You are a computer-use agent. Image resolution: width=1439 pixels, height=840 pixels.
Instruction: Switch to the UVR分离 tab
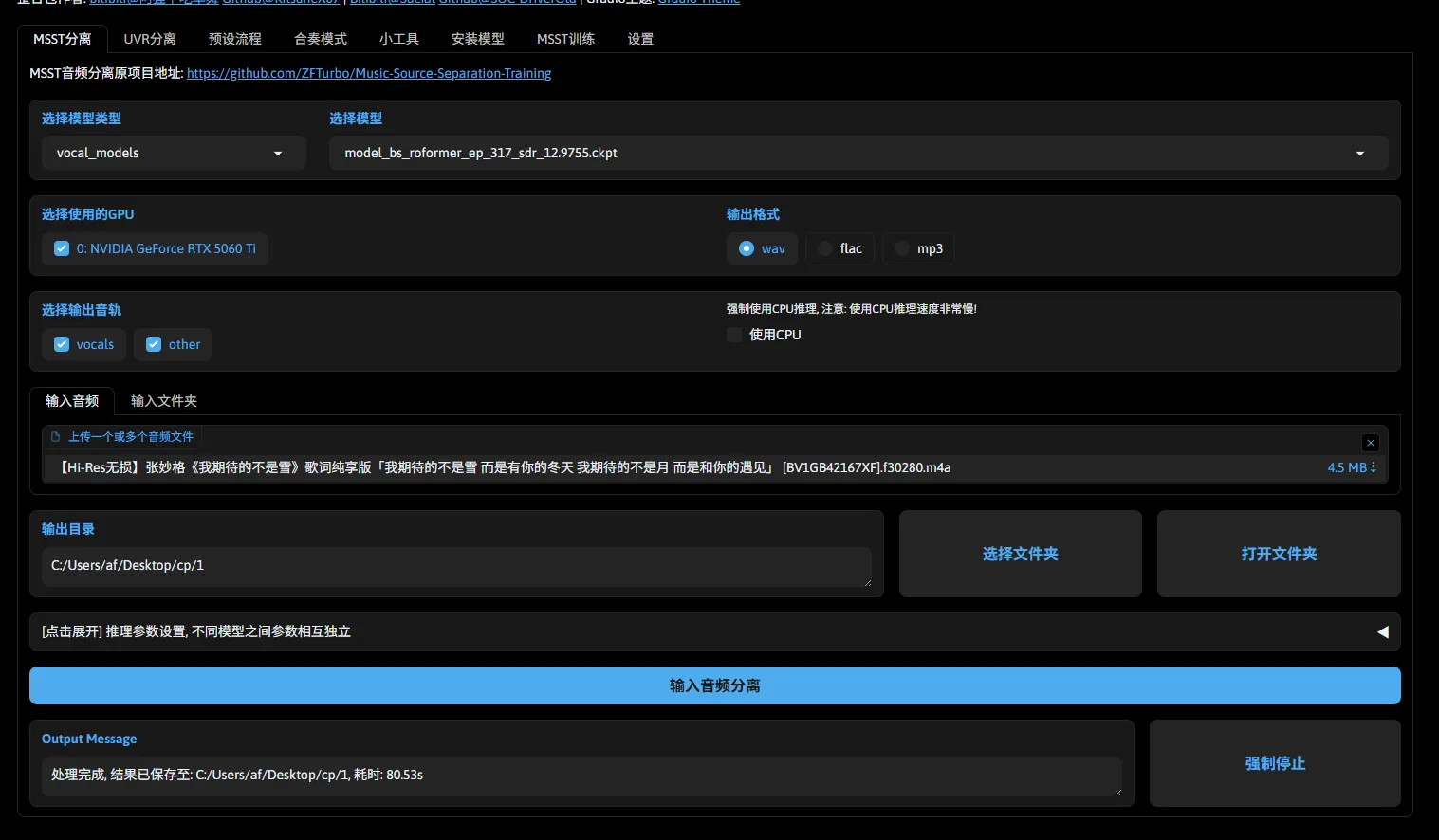[150, 39]
